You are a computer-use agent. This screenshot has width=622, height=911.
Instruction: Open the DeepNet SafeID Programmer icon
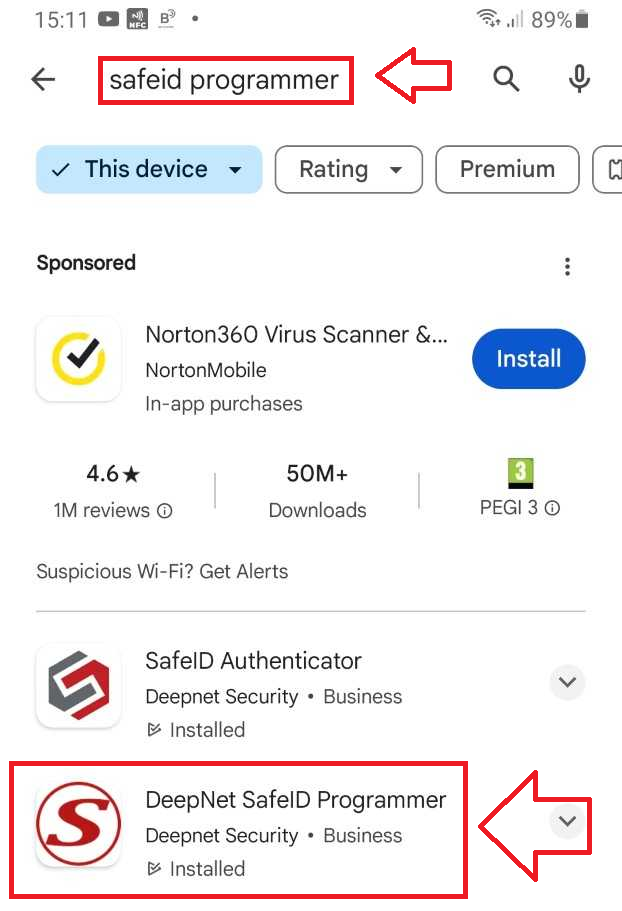click(78, 824)
